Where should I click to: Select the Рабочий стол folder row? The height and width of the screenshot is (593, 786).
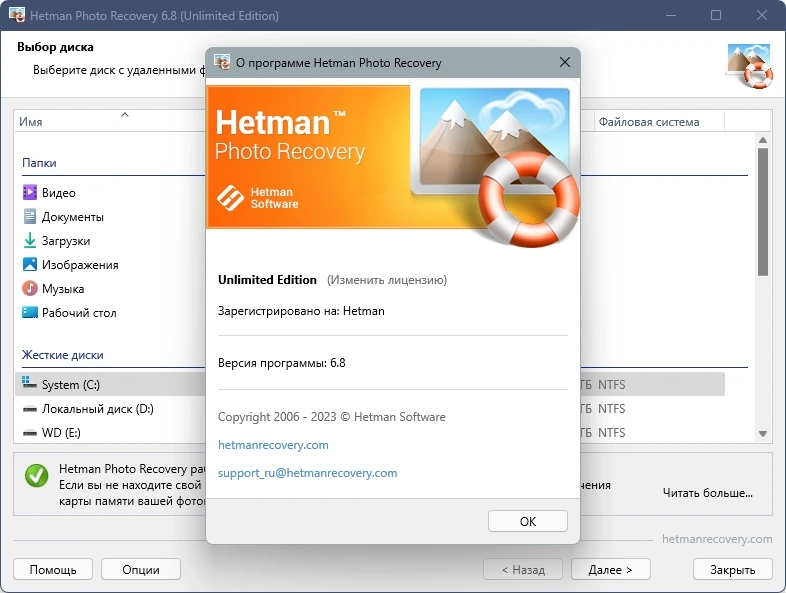tap(110, 313)
